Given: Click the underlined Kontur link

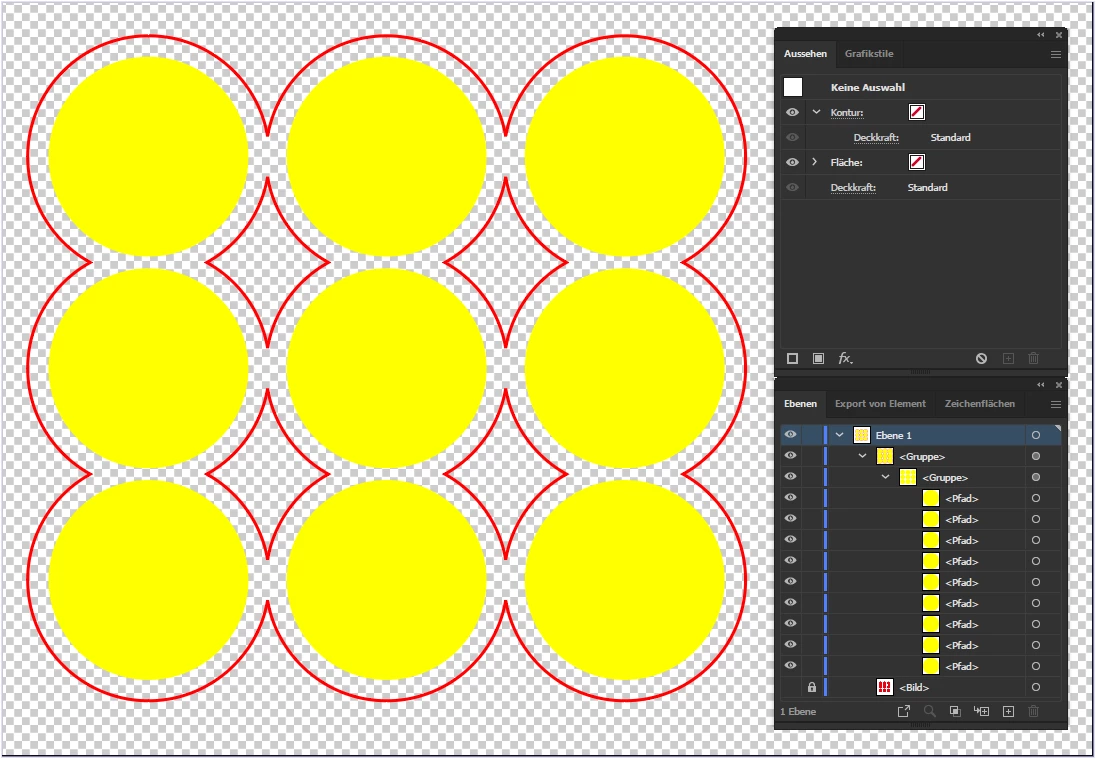Looking at the screenshot, I should coord(847,113).
